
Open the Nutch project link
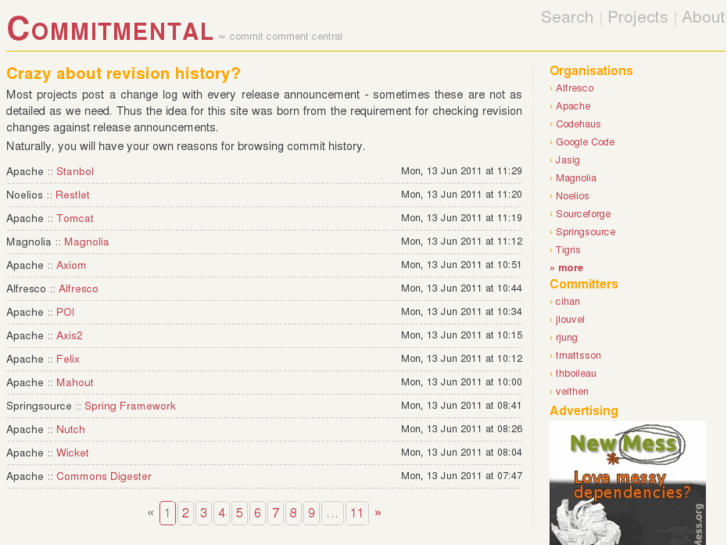70,430
